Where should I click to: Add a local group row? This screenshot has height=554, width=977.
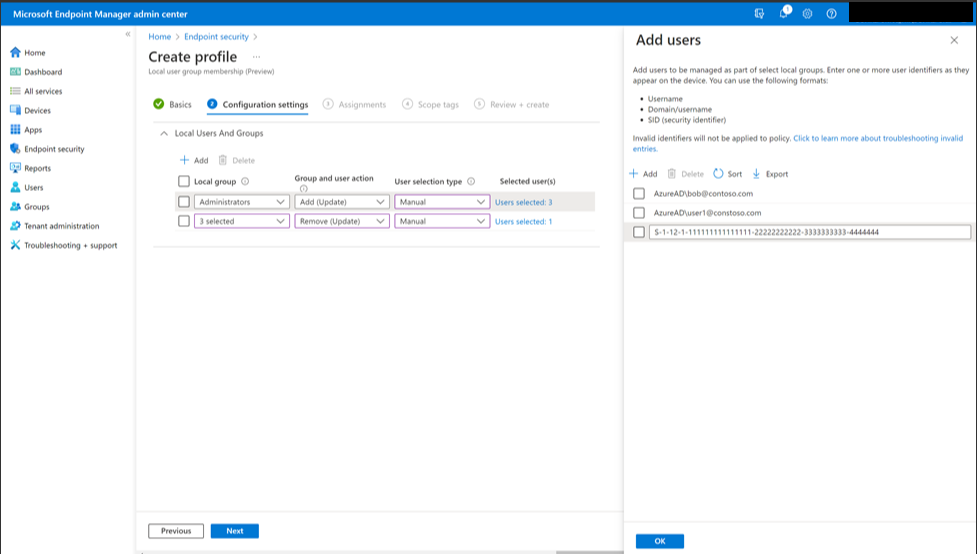point(194,160)
